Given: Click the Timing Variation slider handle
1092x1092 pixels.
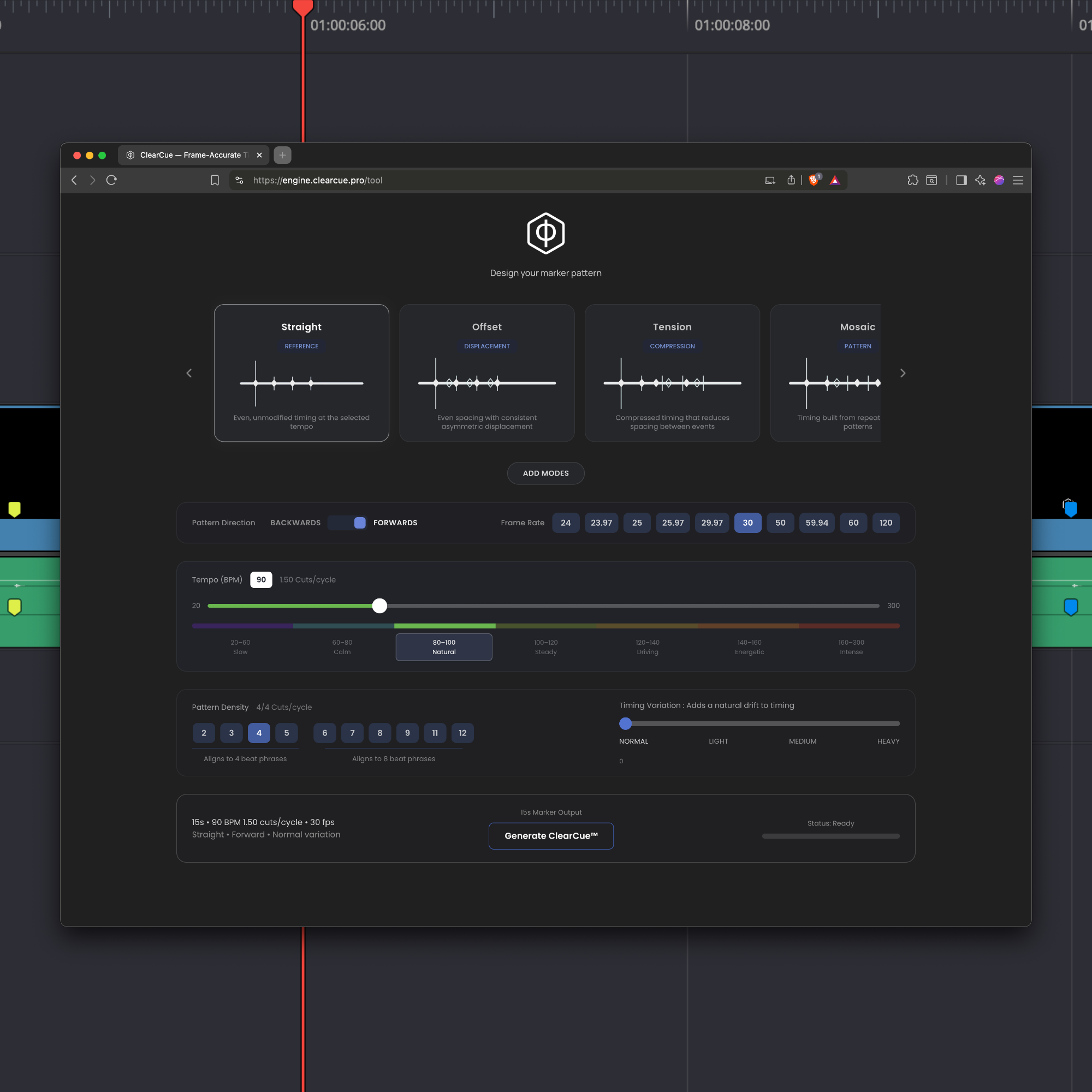Looking at the screenshot, I should pyautogui.click(x=625, y=723).
